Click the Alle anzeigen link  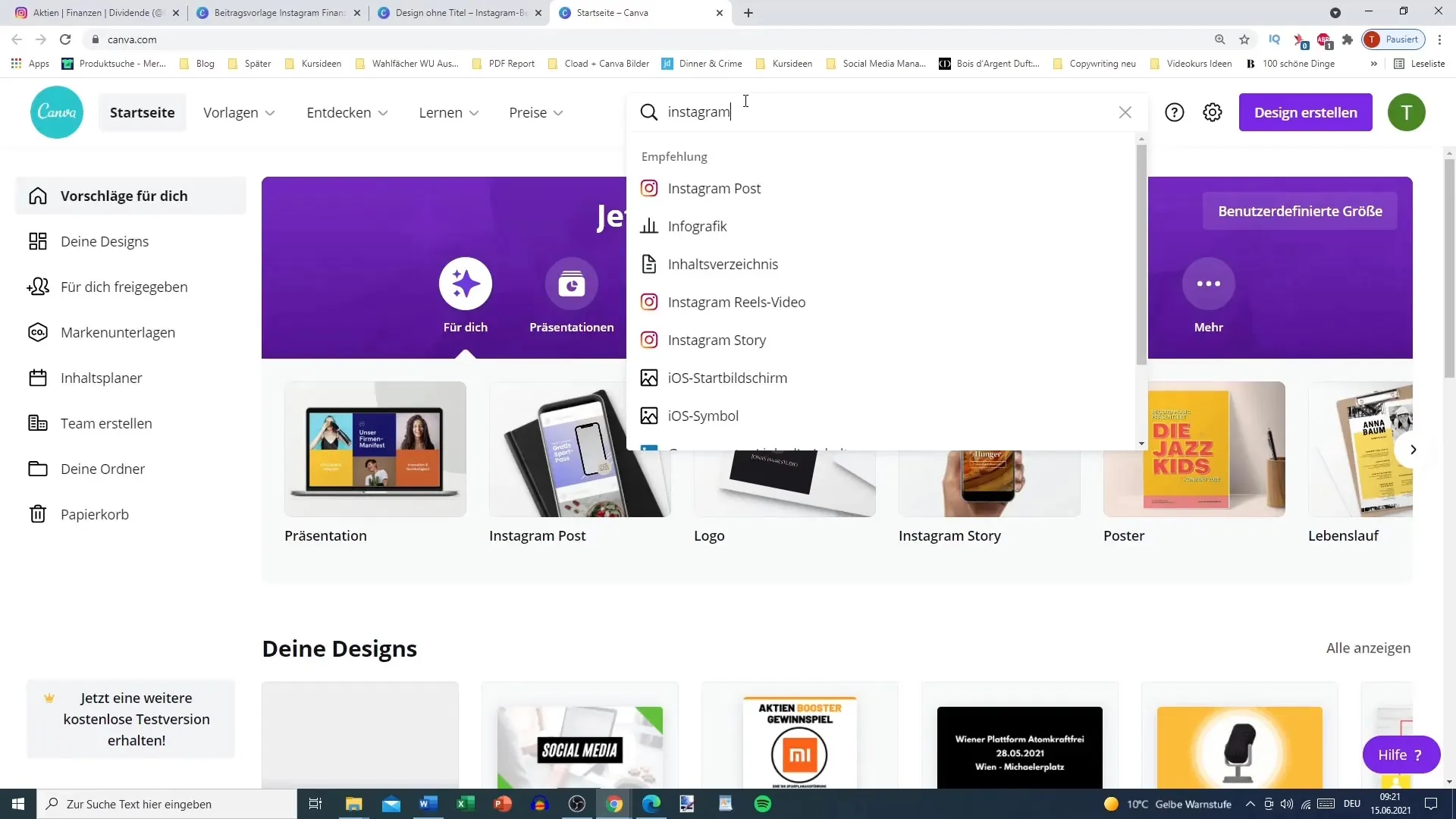coord(1368,648)
